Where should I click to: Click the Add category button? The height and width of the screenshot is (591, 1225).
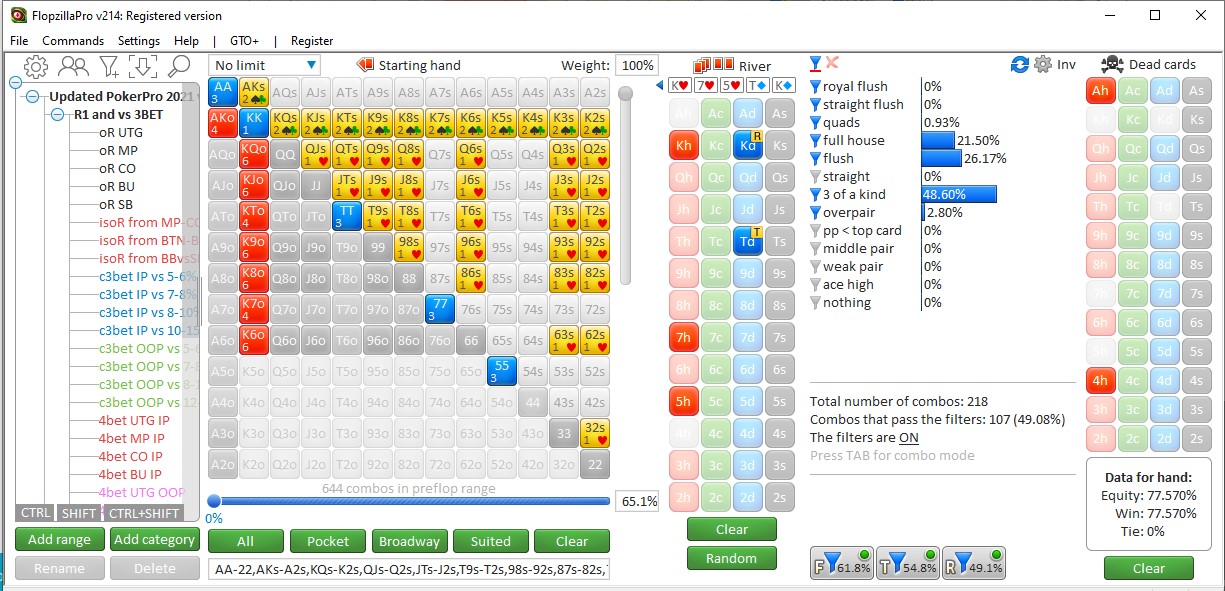tap(154, 540)
